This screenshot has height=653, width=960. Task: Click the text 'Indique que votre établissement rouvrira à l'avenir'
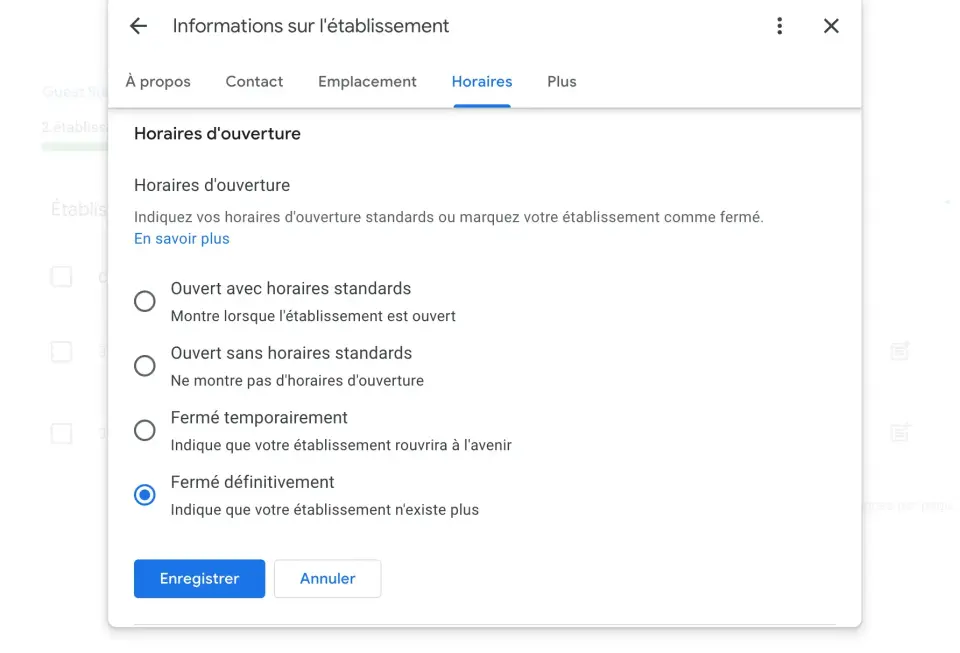pyautogui.click(x=341, y=446)
